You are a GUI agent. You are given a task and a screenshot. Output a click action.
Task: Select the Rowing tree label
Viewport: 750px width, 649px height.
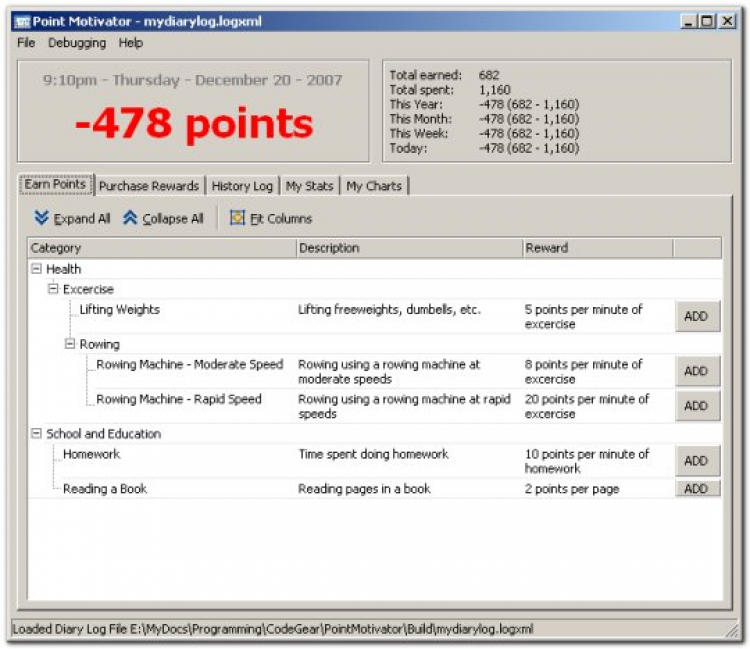click(99, 344)
